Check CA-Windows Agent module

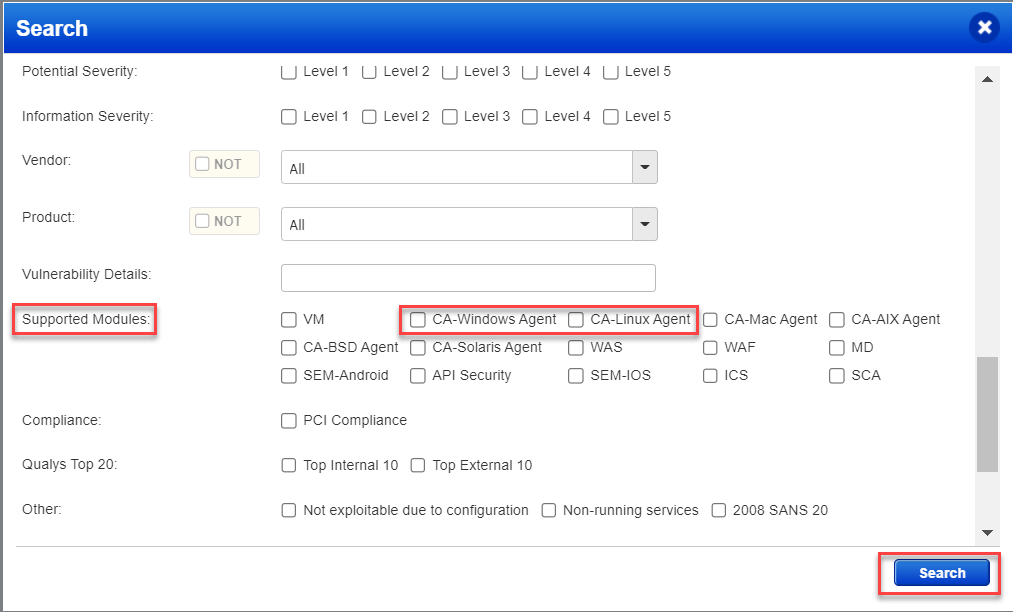click(417, 319)
